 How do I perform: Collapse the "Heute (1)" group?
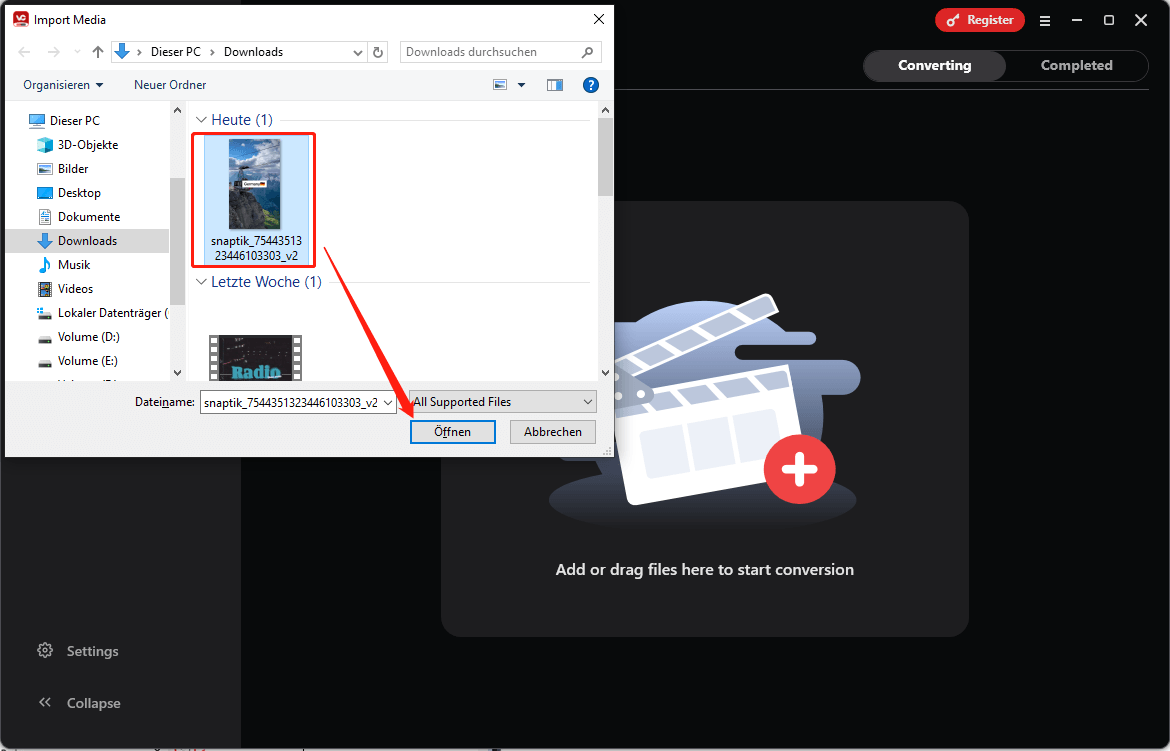pyautogui.click(x=200, y=119)
